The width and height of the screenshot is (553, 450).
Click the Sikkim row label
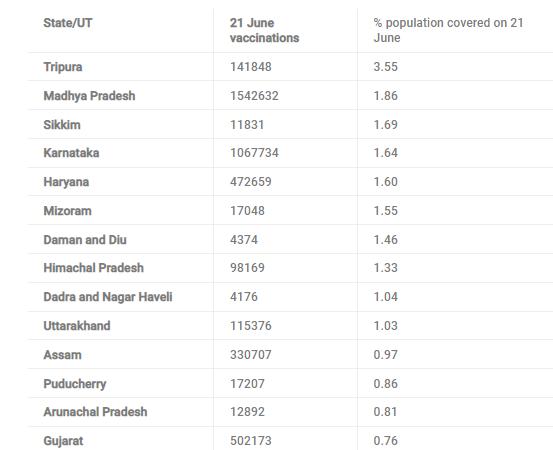[62, 125]
